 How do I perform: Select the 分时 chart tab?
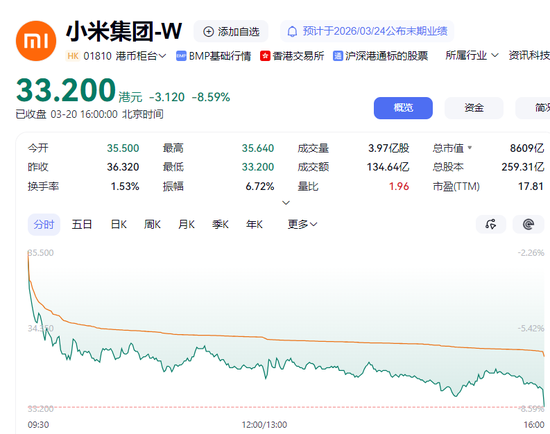[x=44, y=225]
